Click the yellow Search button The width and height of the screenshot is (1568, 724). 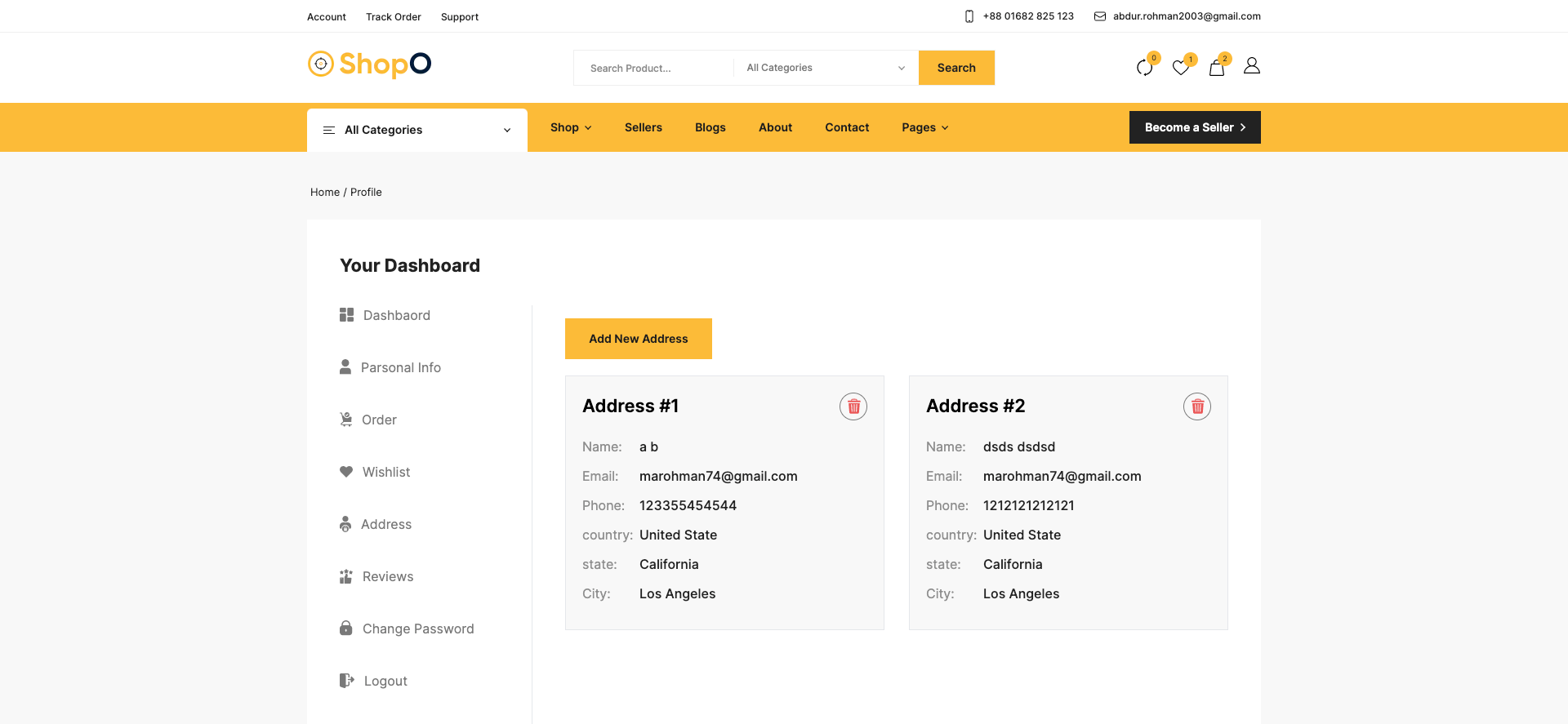[x=955, y=68]
